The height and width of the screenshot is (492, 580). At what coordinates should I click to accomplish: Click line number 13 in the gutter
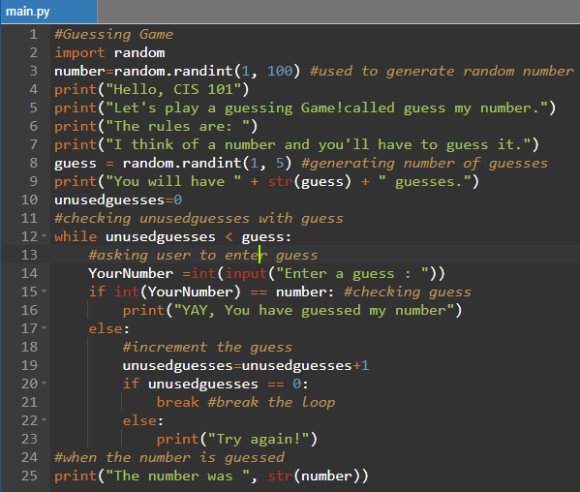pyautogui.click(x=29, y=255)
